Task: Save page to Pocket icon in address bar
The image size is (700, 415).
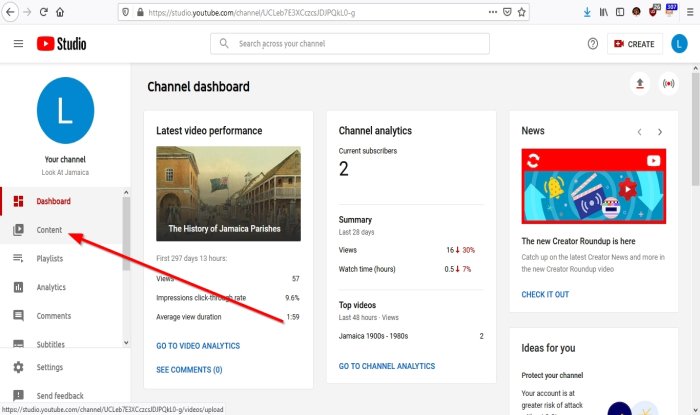Action: (507, 12)
